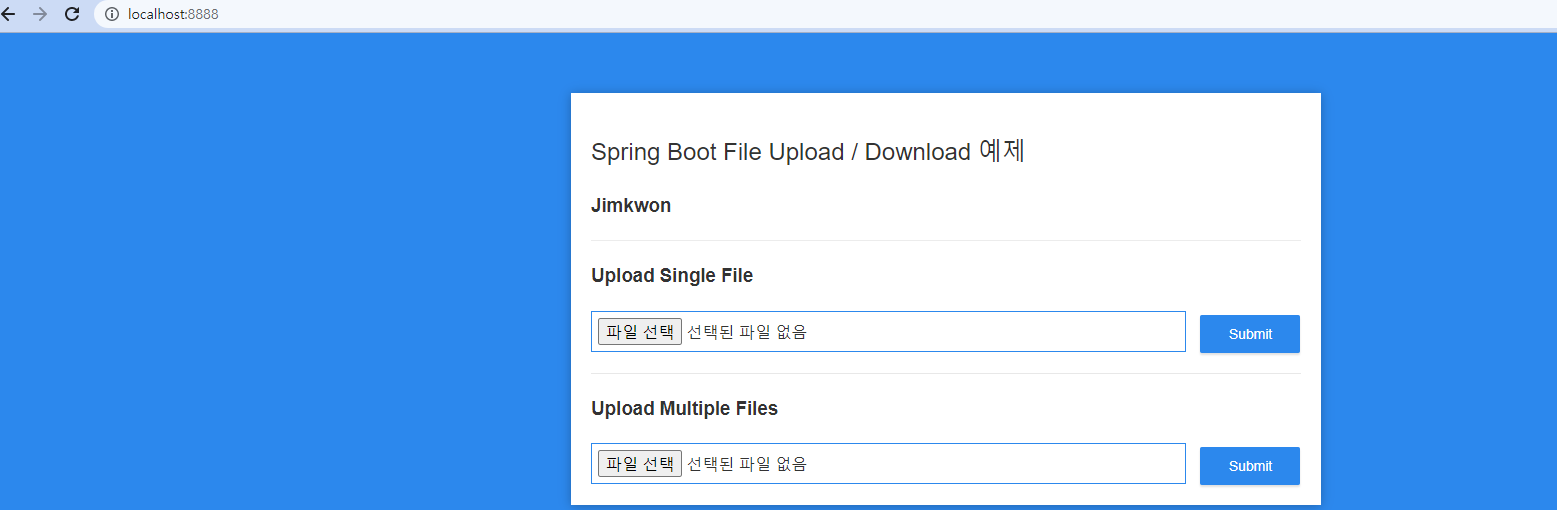1557x510 pixels.
Task: Click the single file input box
Action: [888, 332]
